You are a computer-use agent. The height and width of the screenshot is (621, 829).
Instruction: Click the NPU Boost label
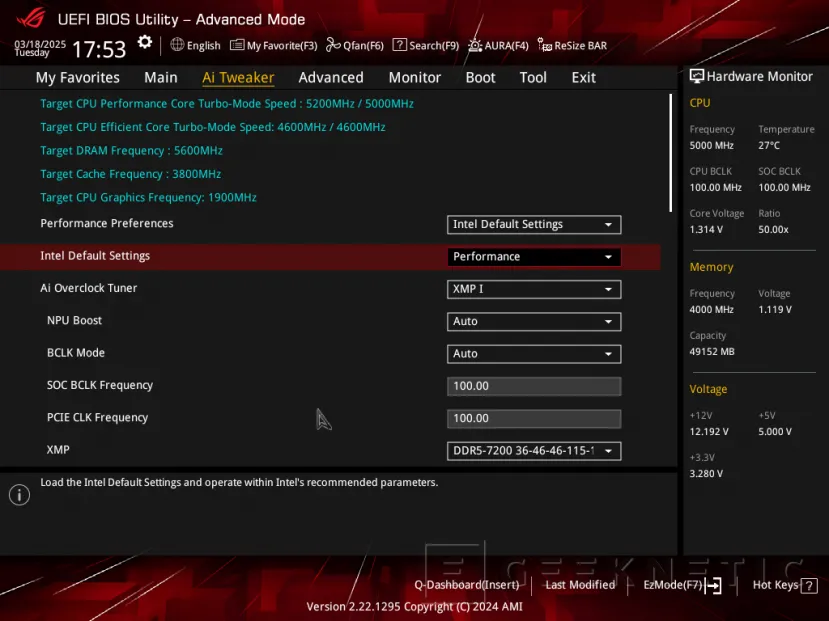pos(74,320)
